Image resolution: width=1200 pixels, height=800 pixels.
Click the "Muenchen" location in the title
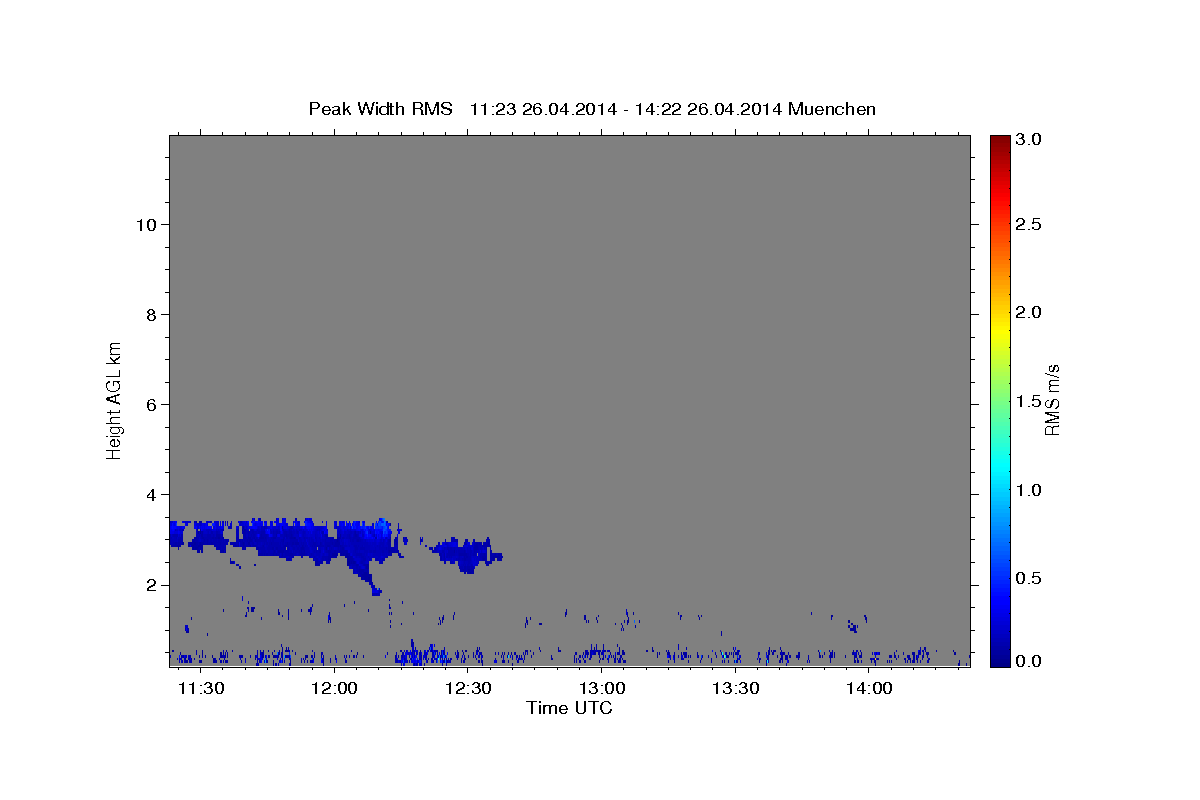832,109
